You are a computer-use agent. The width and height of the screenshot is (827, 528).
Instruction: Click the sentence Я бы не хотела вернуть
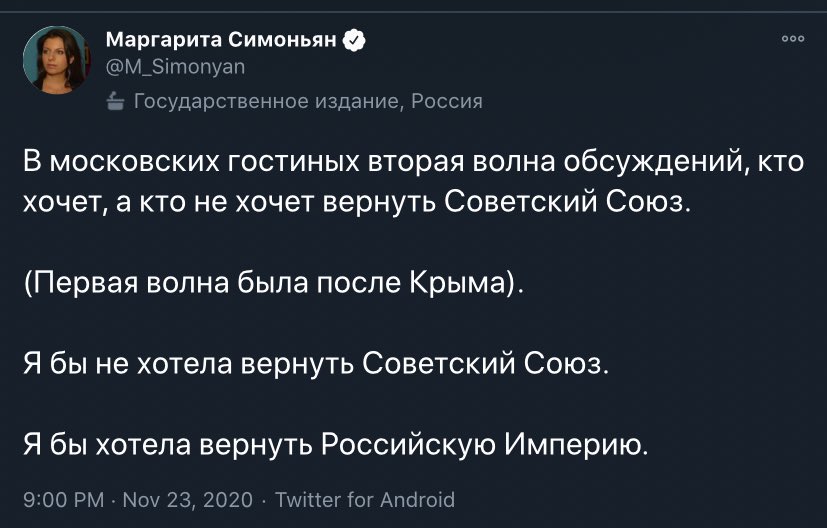pos(316,364)
